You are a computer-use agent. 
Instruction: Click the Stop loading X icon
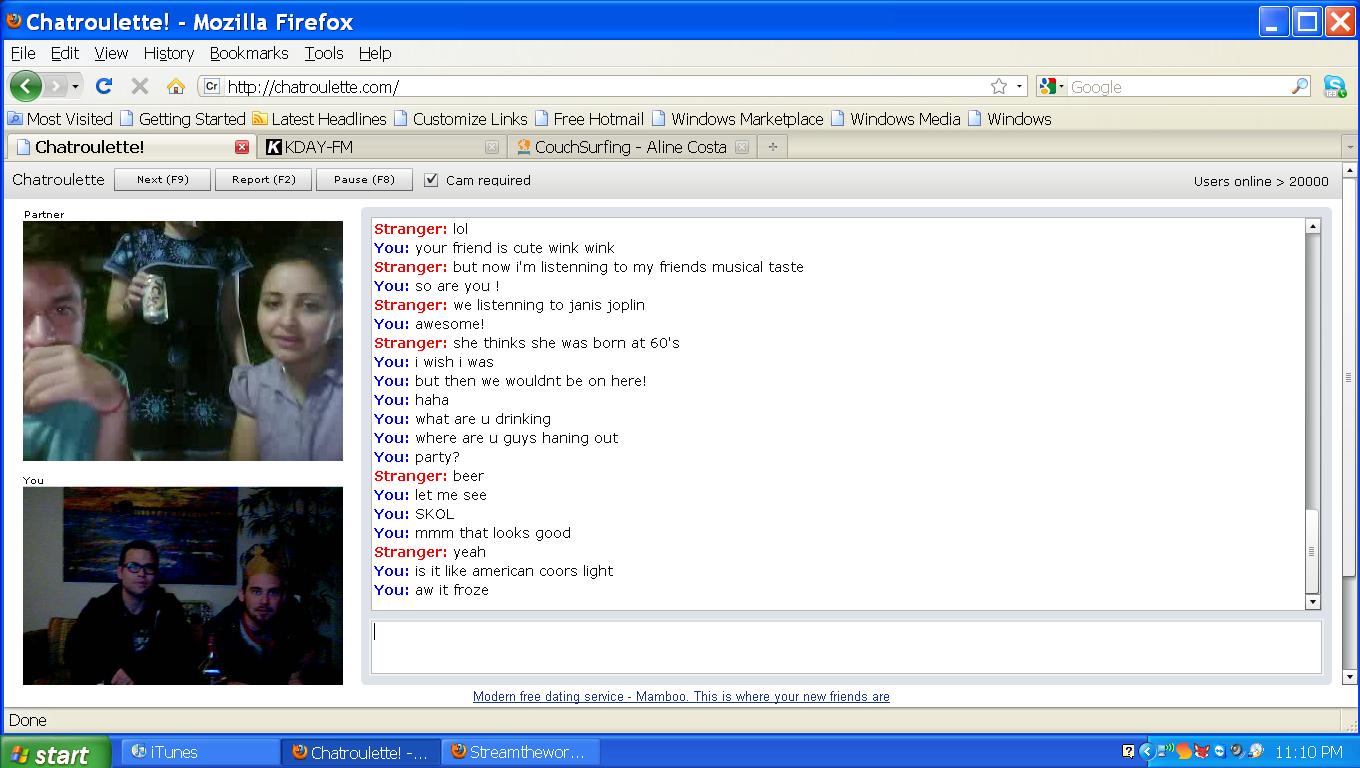pos(140,86)
